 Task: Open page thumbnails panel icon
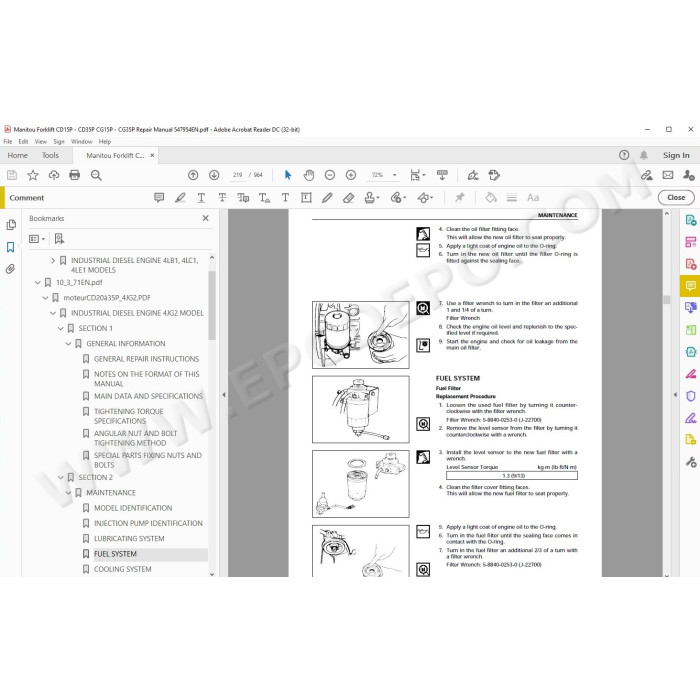[x=11, y=225]
